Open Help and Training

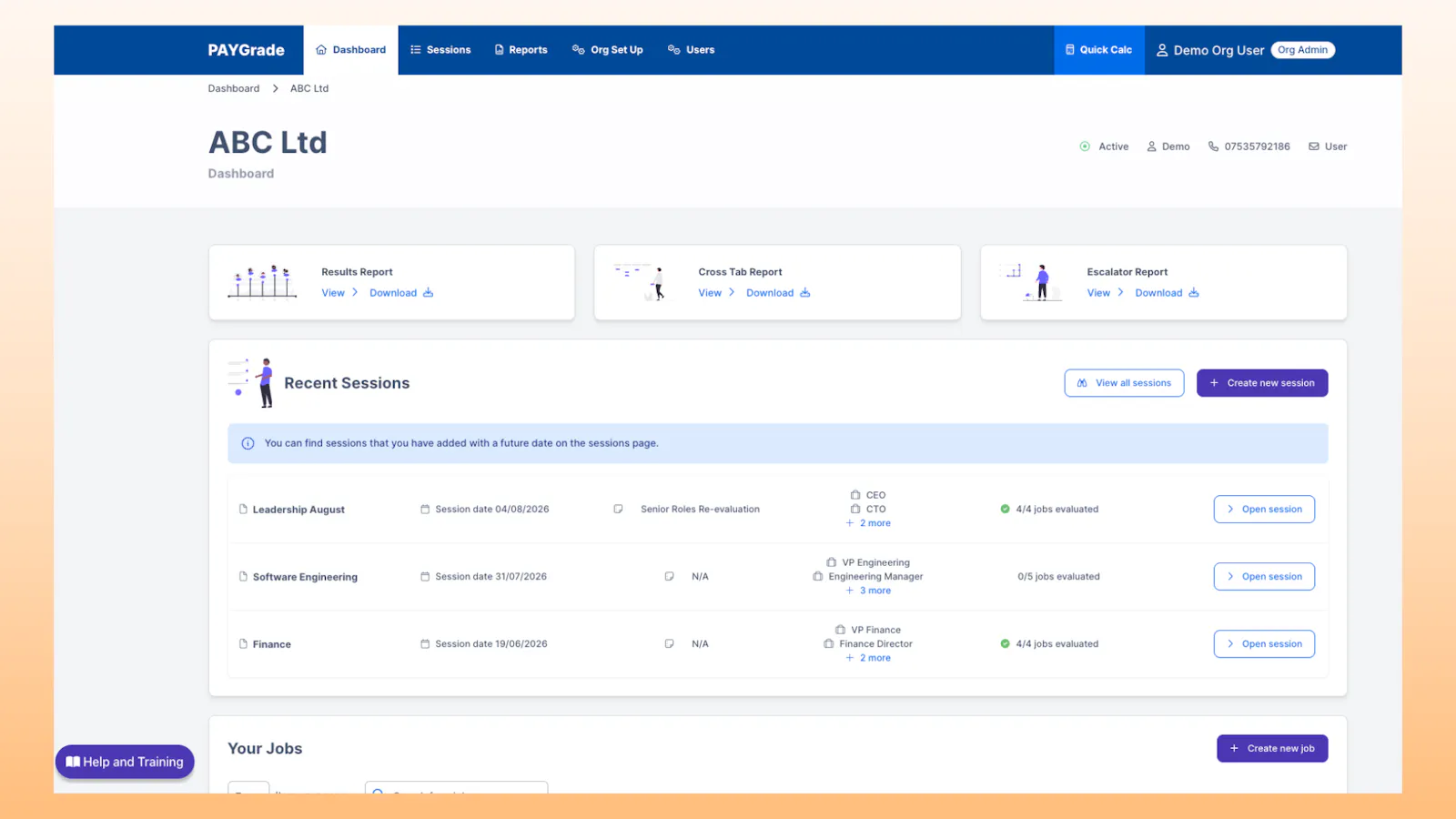(x=125, y=763)
